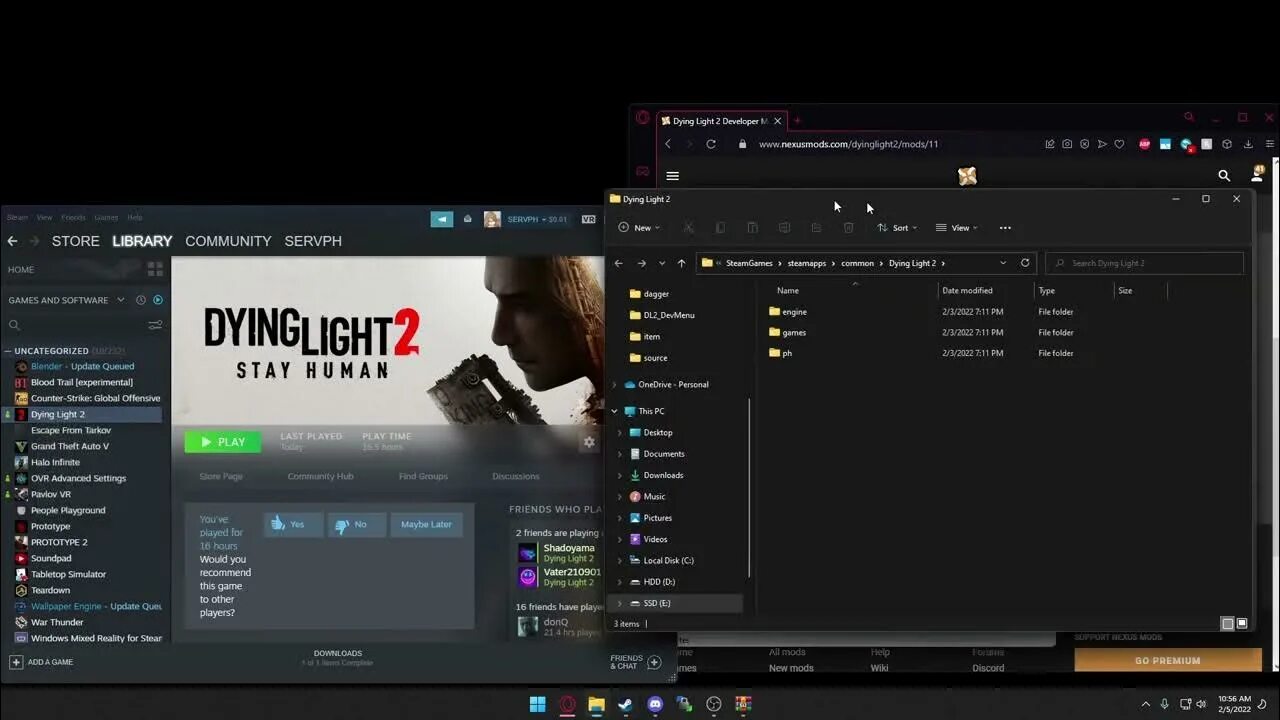Open See more ellipsis in File Explorer
The image size is (1280, 720).
(x=1005, y=227)
